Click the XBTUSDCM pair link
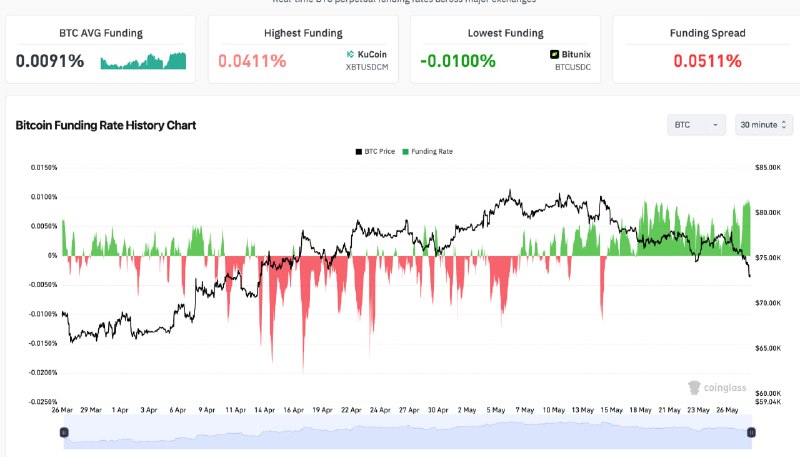 point(367,67)
